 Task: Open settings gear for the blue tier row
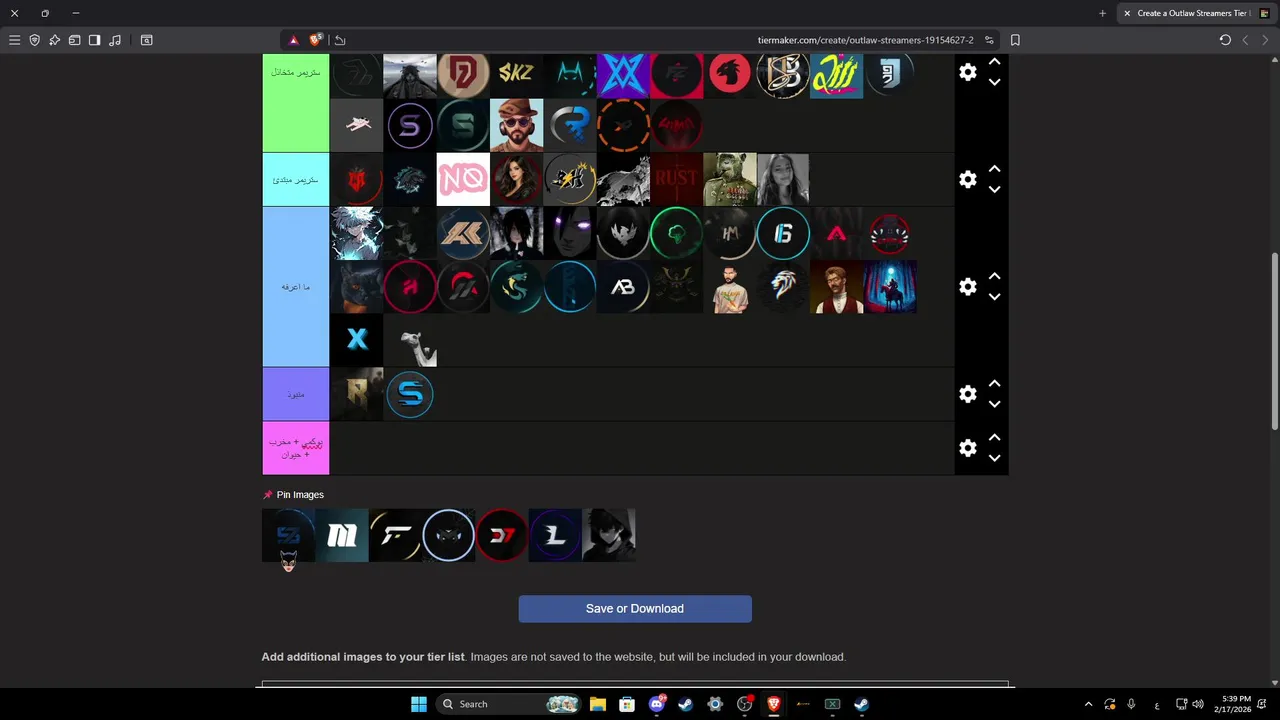[x=967, y=287]
